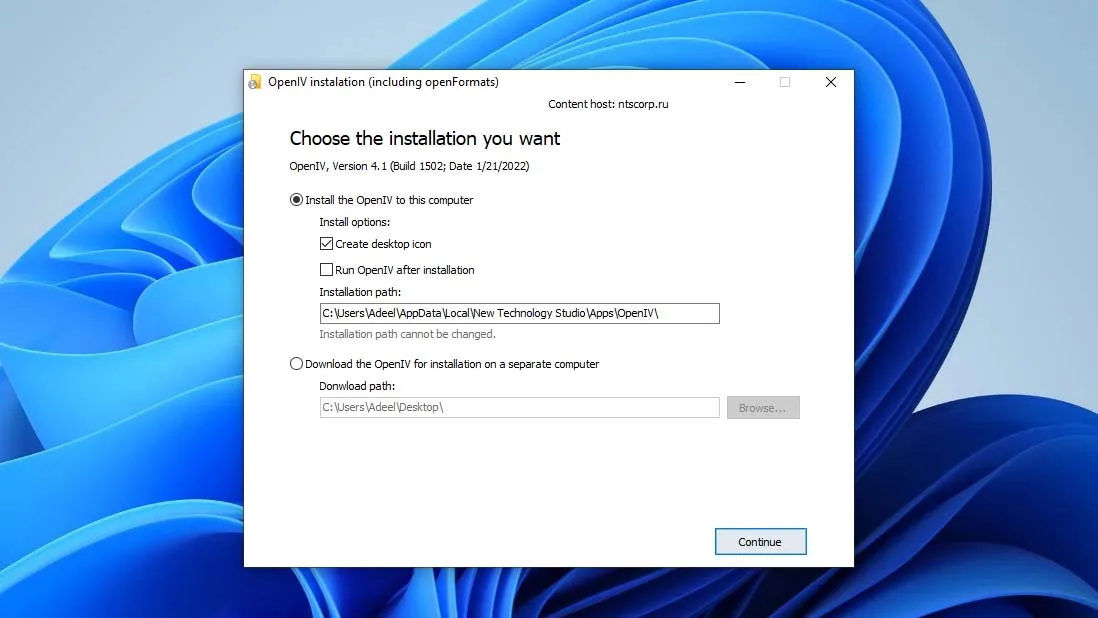
Task: Click the 'Install options:' label
Action: coord(354,222)
